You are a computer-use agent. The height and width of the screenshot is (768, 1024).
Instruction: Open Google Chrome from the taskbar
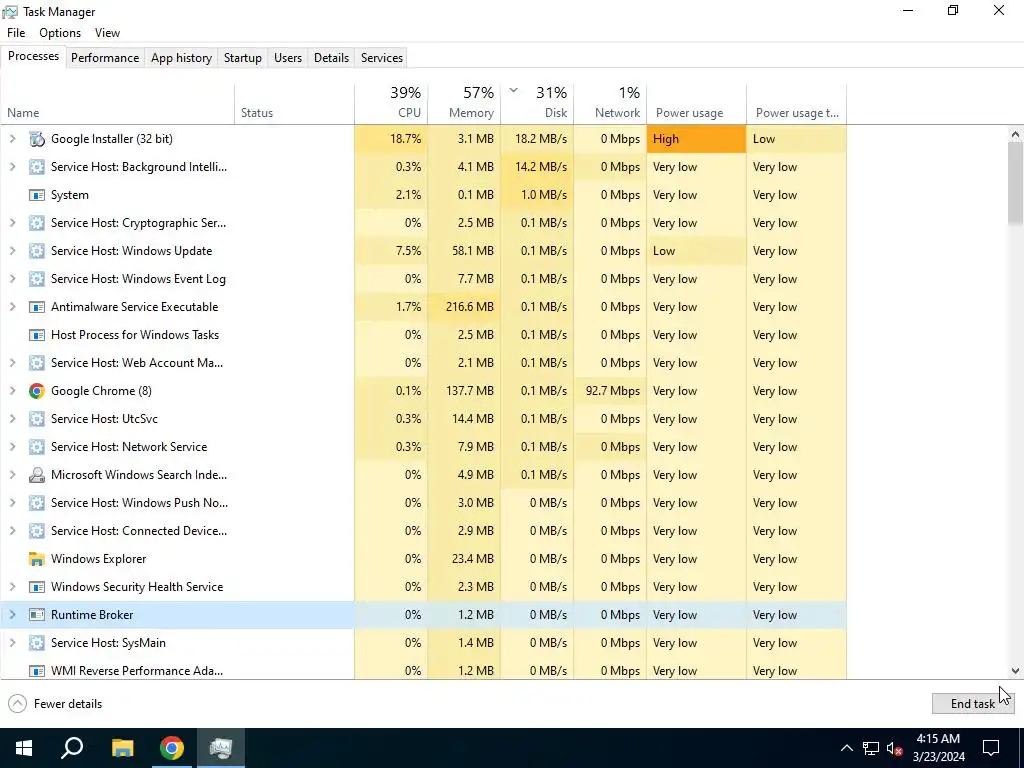(x=172, y=748)
